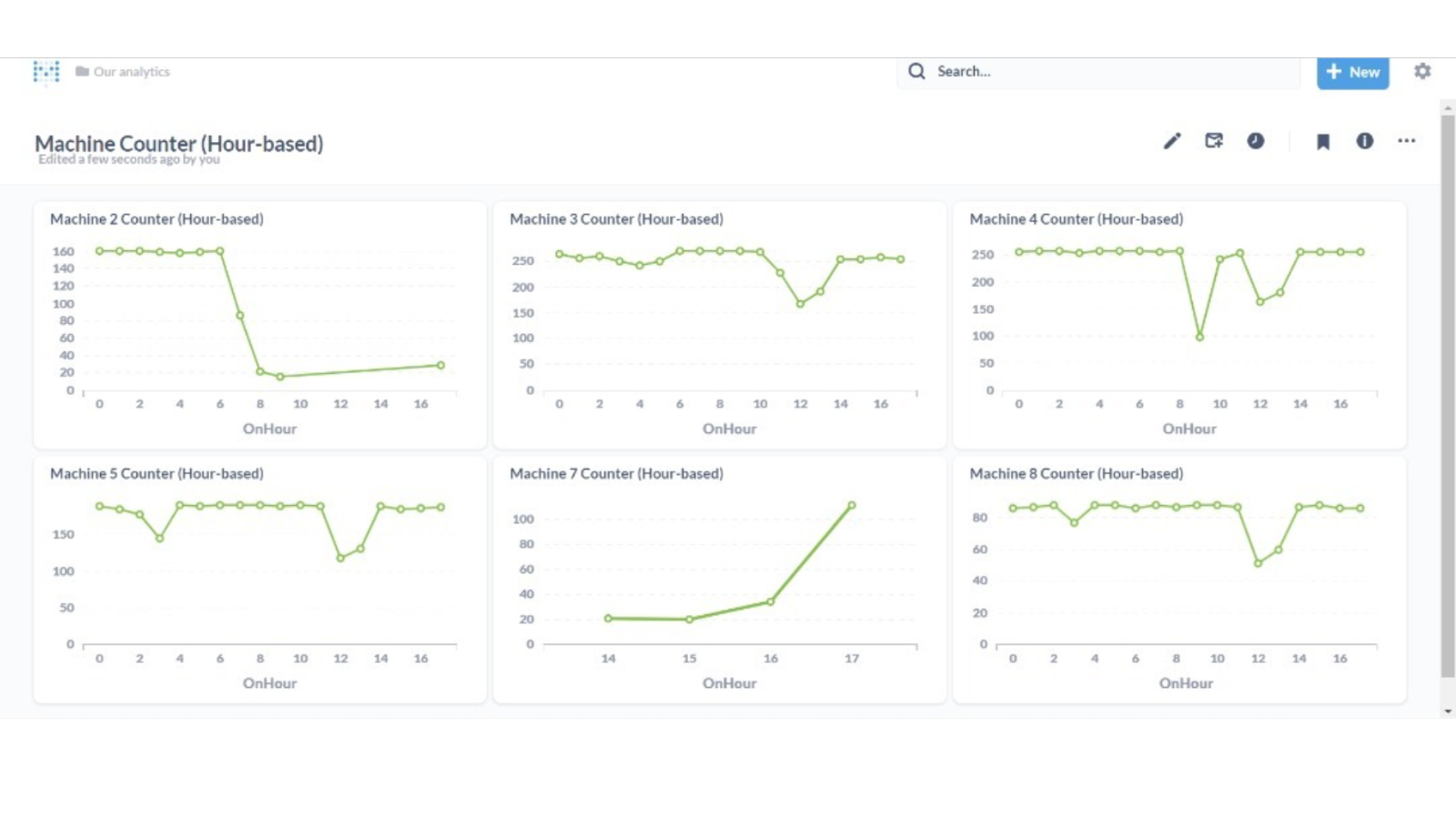Viewport: 1456px width, 819px height.
Task: Click the final data point in Machine 2 chart
Action: pos(441,366)
